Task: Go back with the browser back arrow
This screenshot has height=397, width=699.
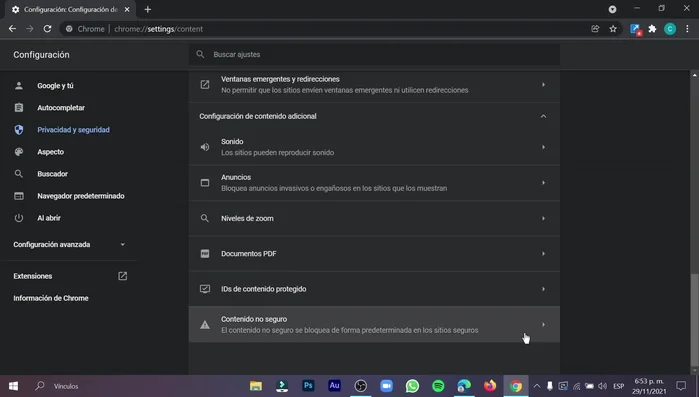Action: [x=12, y=29]
